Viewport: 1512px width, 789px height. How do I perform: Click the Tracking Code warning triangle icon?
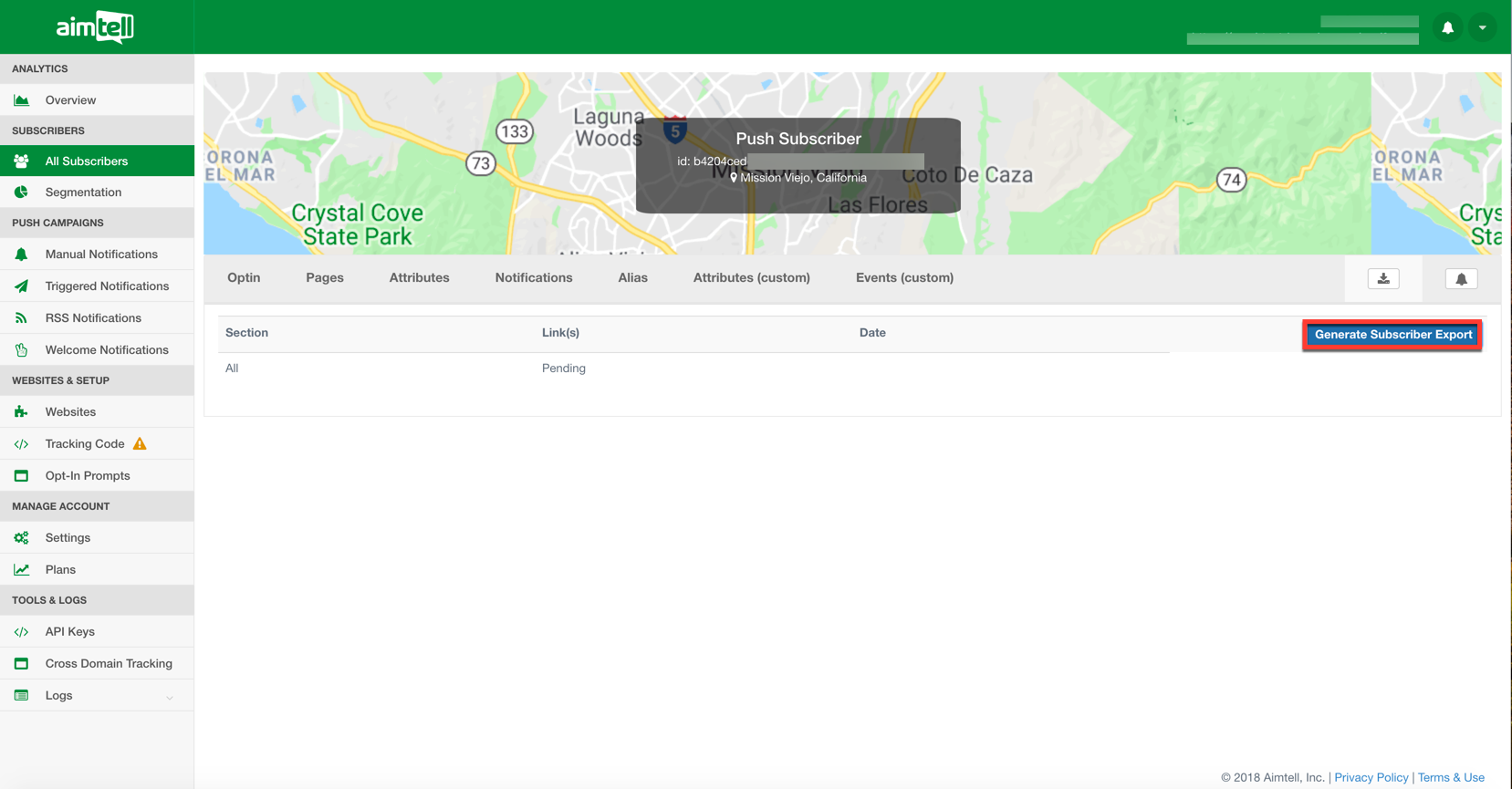point(140,444)
